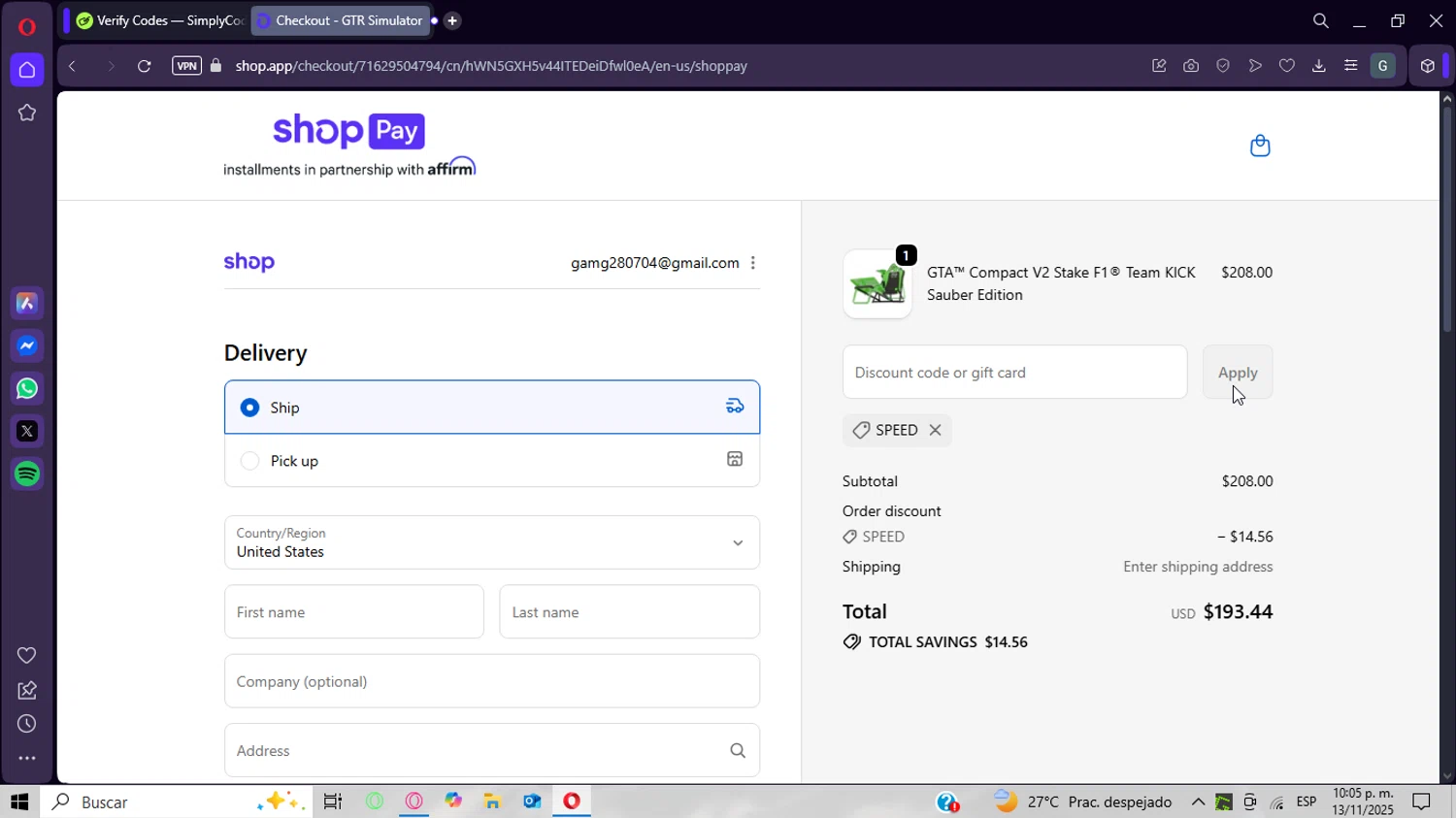The width and height of the screenshot is (1456, 818).
Task: Select the Pick up delivery option
Action: pos(492,461)
